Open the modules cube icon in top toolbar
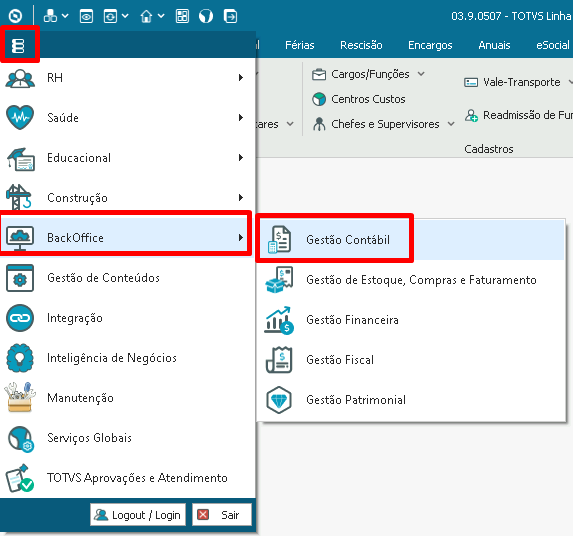The height and width of the screenshot is (536, 573). [50, 16]
